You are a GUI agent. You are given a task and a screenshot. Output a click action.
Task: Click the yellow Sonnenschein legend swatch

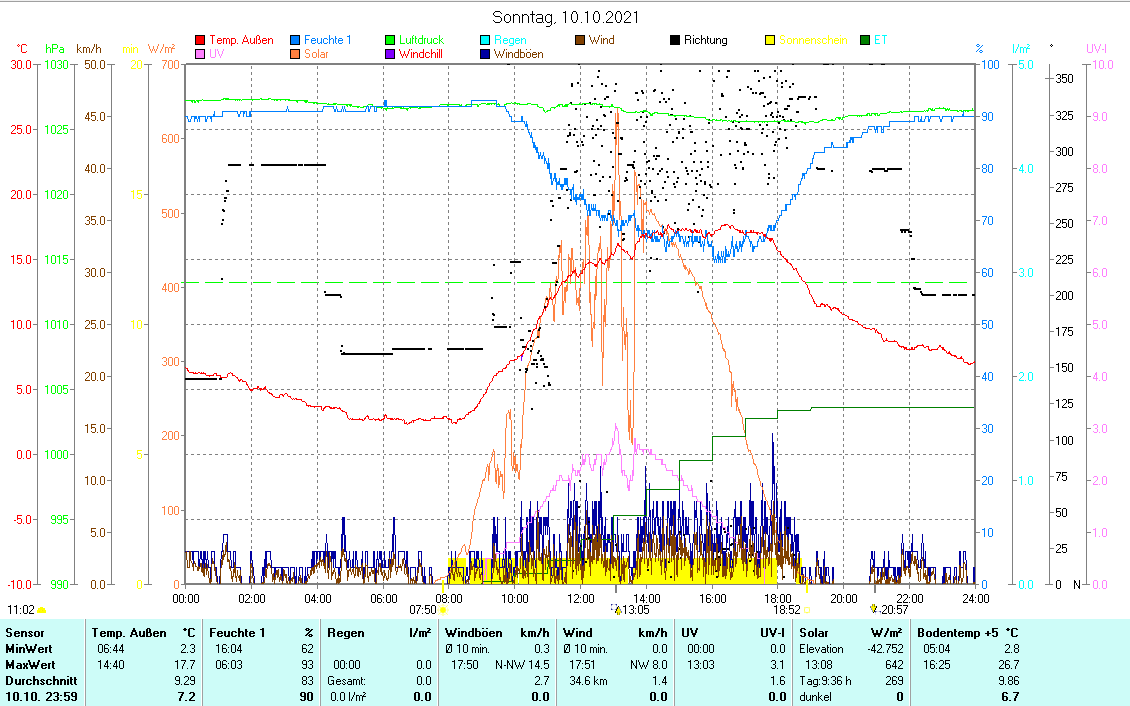770,40
